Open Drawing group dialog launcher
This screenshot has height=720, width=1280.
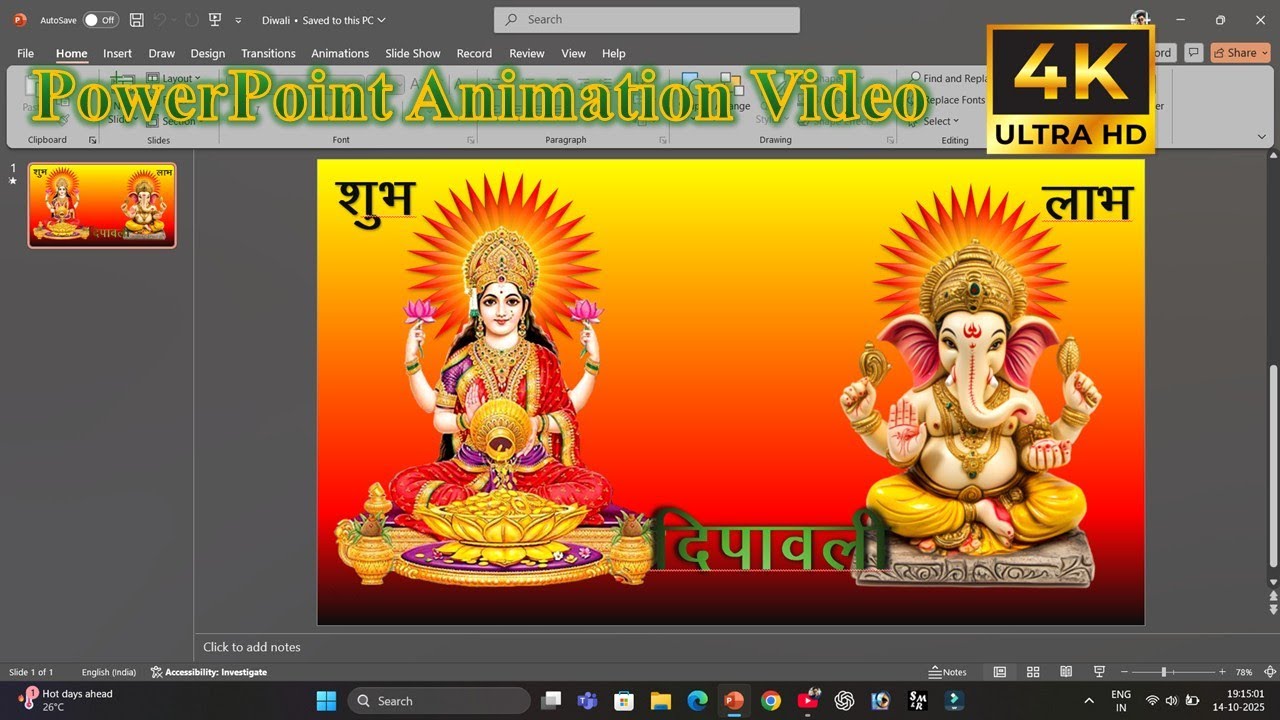(890, 141)
